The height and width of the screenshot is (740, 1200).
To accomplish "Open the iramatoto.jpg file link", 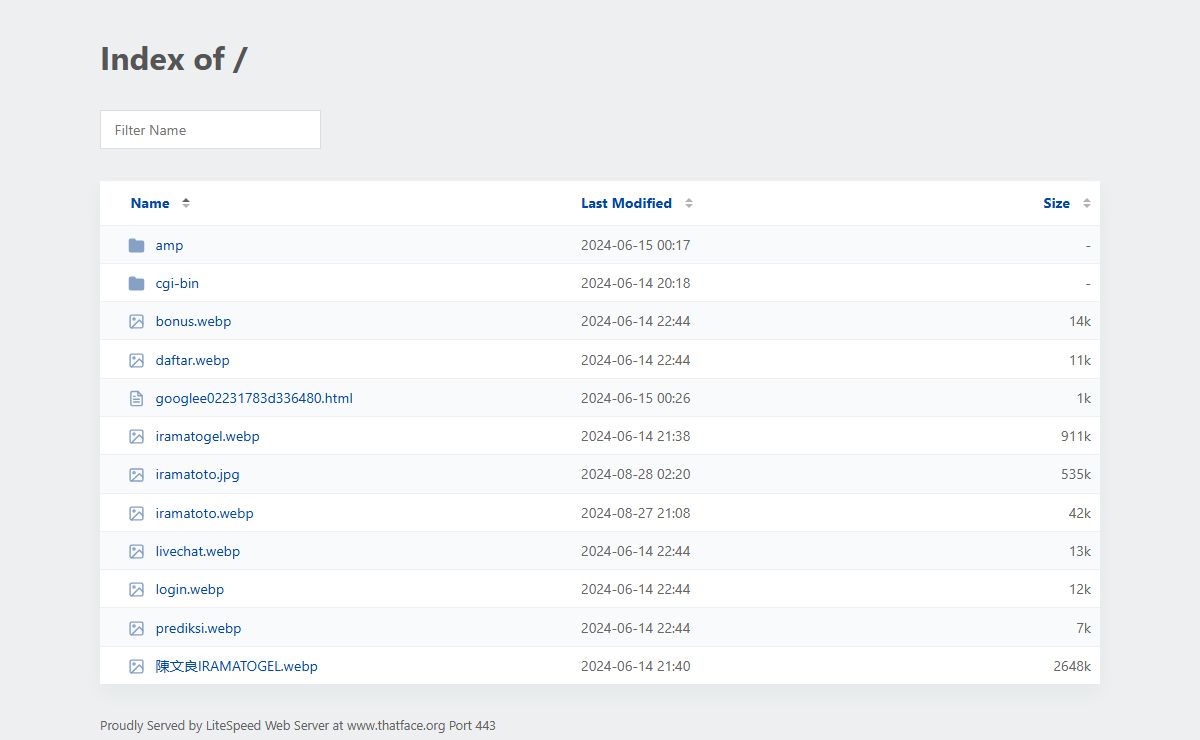I will click(x=197, y=475).
